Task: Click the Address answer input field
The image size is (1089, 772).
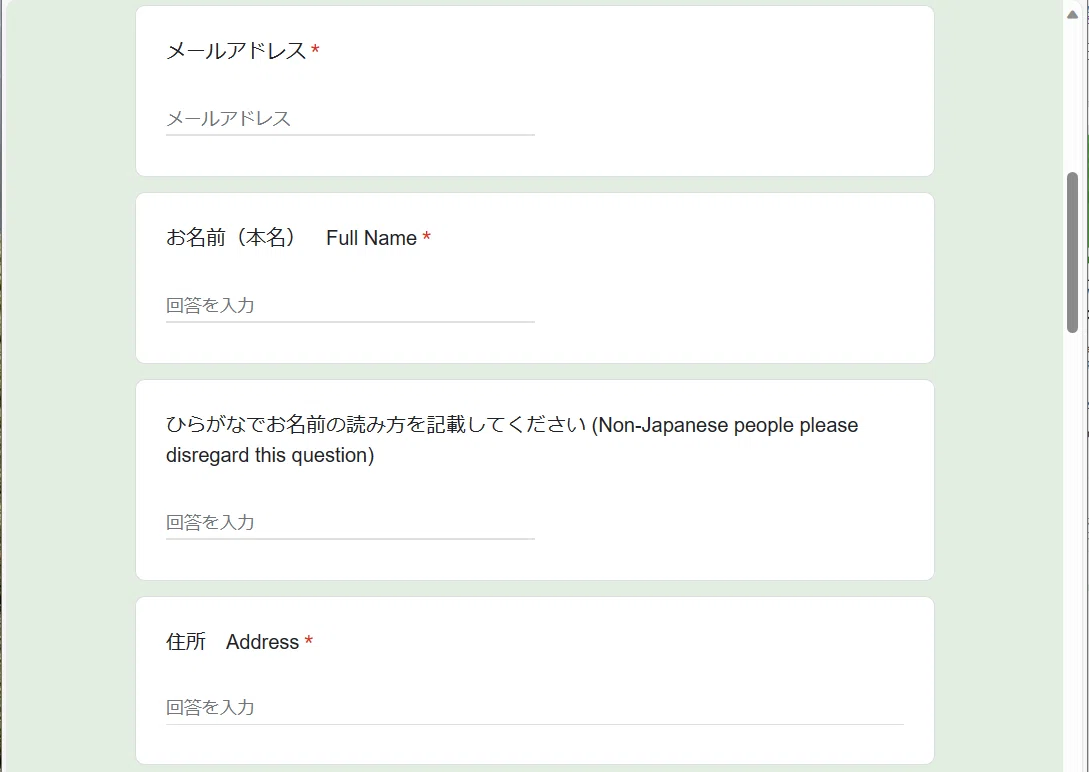Action: pos(535,707)
